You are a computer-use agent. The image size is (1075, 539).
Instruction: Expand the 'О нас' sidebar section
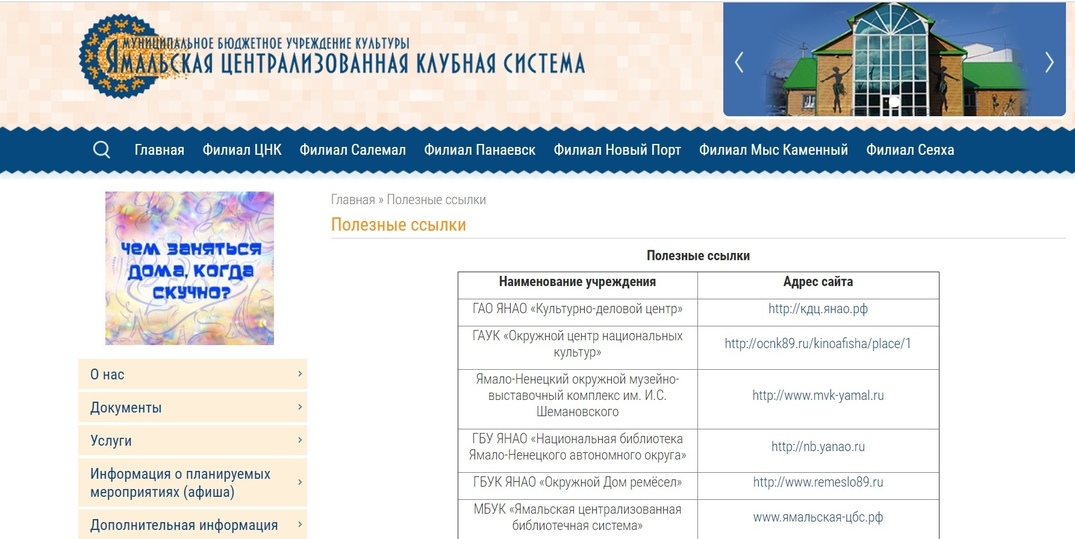192,374
